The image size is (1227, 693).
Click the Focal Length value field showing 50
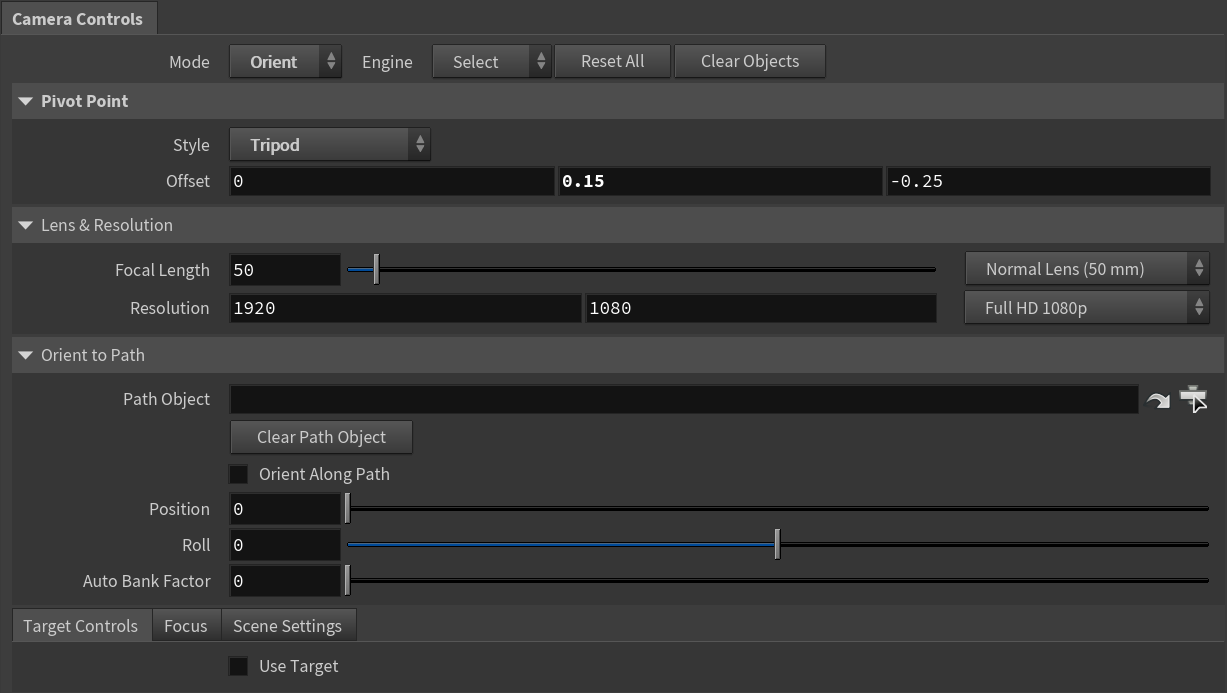[285, 270]
